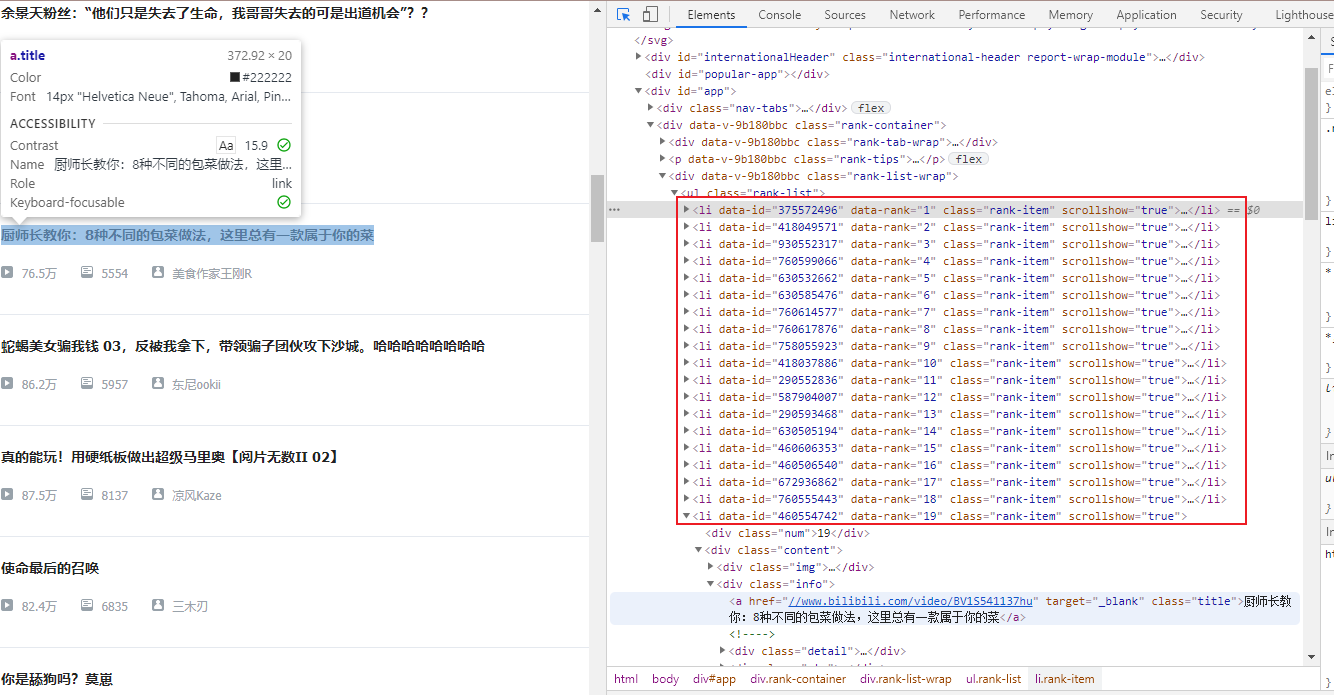The height and width of the screenshot is (695, 1334).
Task: Expand the div class img node
Action: point(711,567)
